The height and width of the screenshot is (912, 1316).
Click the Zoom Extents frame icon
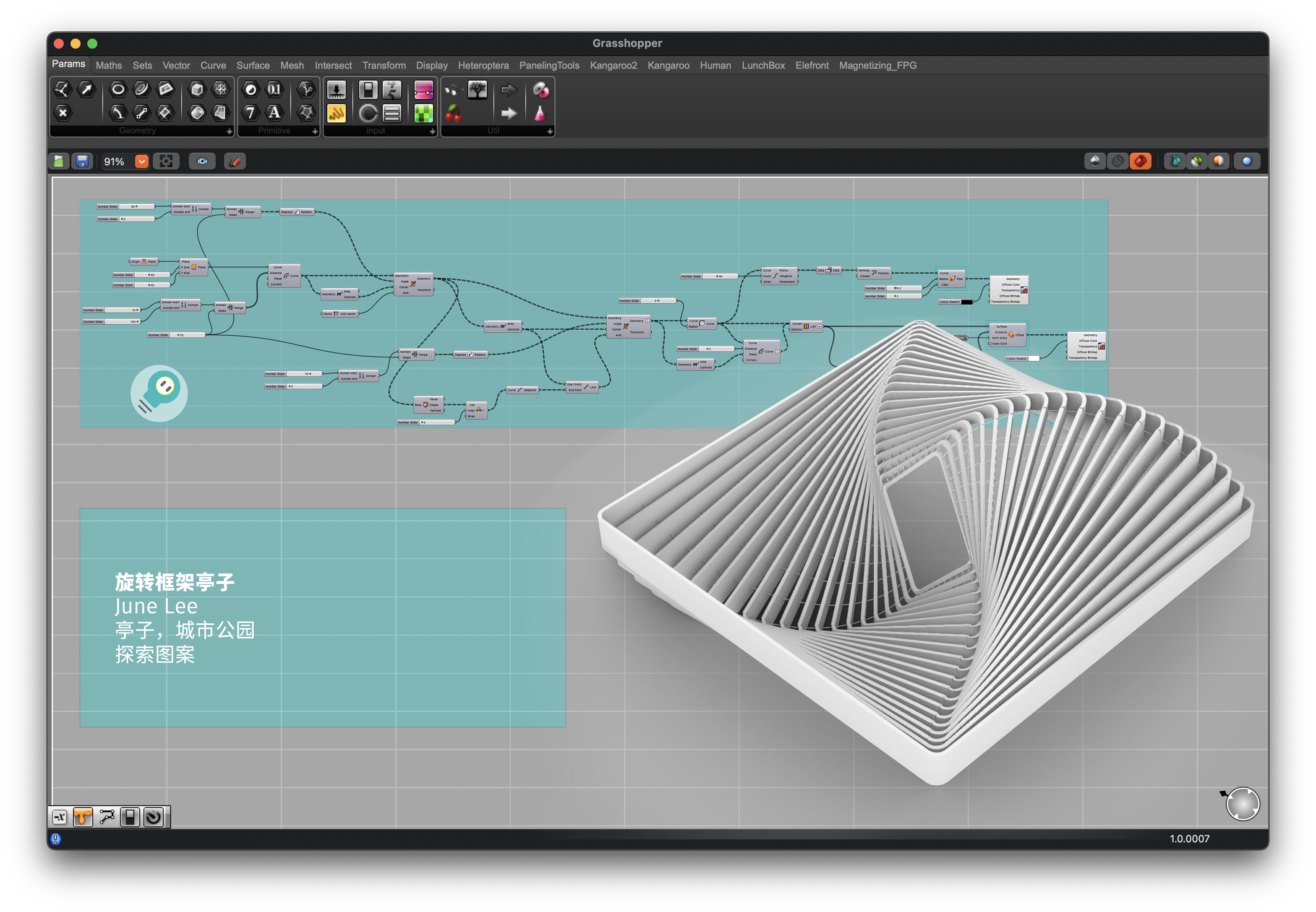point(166,162)
